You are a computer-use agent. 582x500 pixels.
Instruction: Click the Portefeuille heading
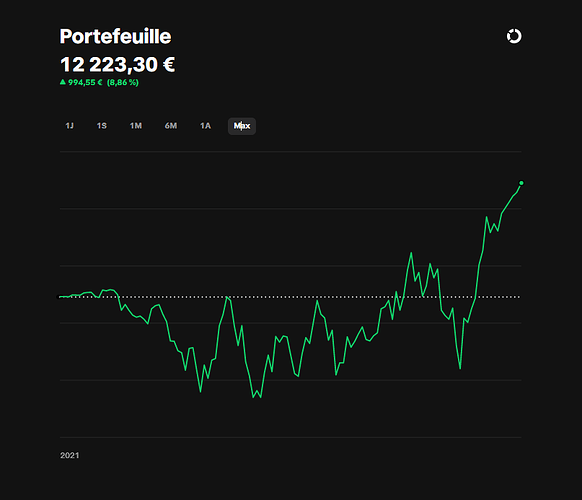tap(115, 36)
